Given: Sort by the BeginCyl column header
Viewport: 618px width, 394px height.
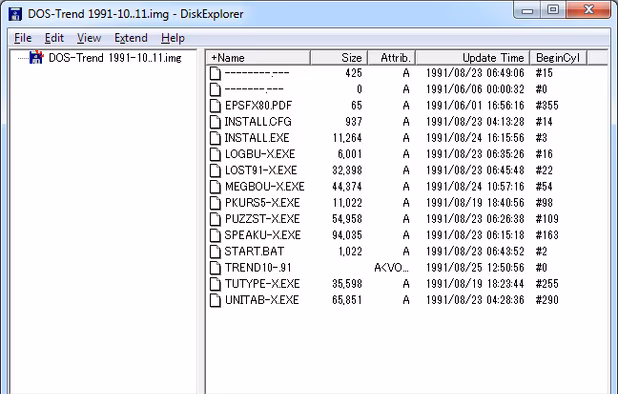Looking at the screenshot, I should click(558, 58).
